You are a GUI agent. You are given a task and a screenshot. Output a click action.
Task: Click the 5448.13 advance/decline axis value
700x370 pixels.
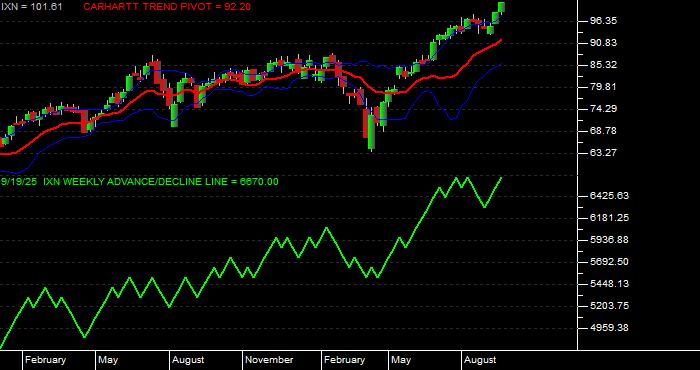point(608,284)
